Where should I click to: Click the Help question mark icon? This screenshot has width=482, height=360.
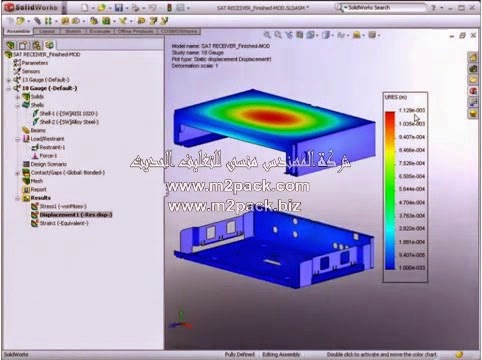coord(433,7)
